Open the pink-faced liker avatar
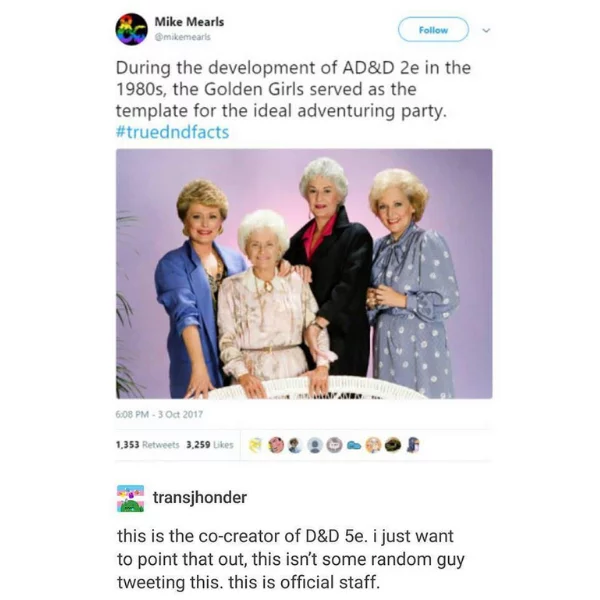 pyautogui.click(x=276, y=445)
